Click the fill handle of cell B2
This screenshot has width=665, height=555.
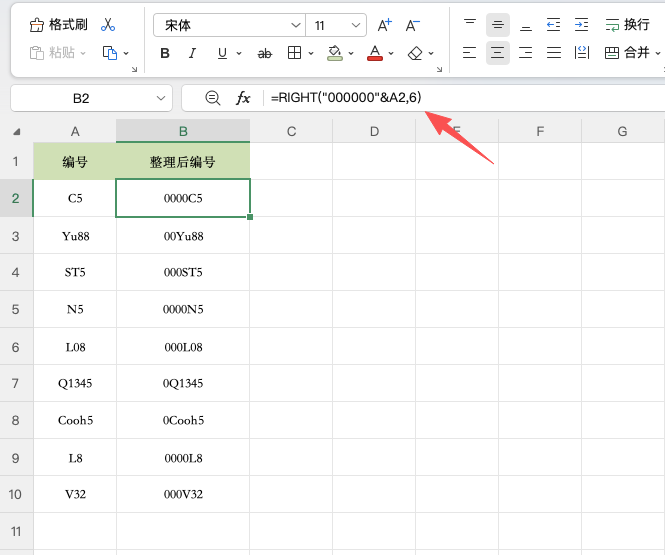click(x=250, y=217)
